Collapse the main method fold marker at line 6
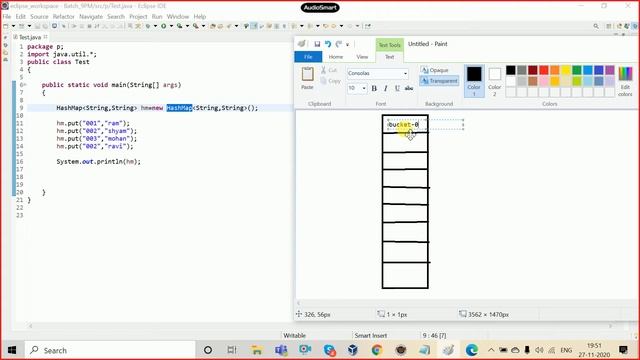This screenshot has height=360, width=640. 24,85
